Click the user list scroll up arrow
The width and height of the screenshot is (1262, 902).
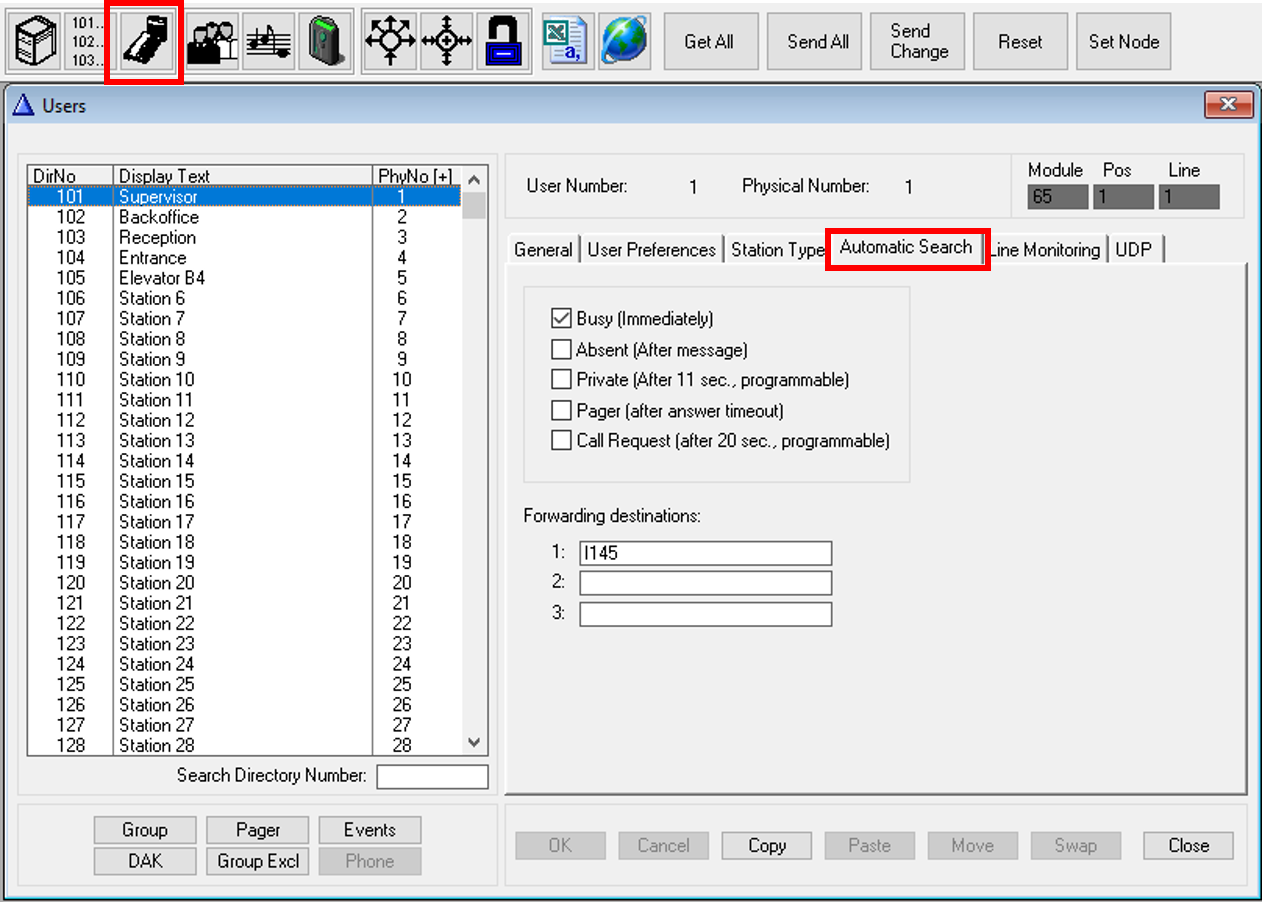[x=474, y=181]
